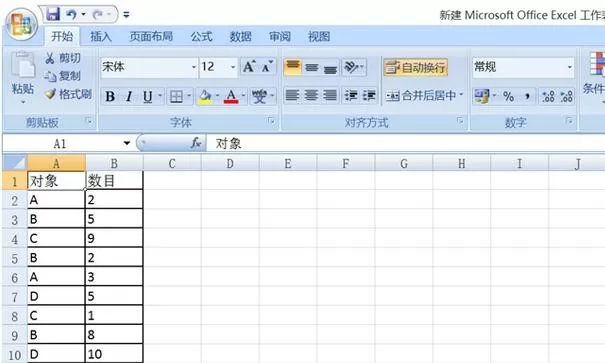Select the 数据 tab
The image size is (605, 363).
240,37
